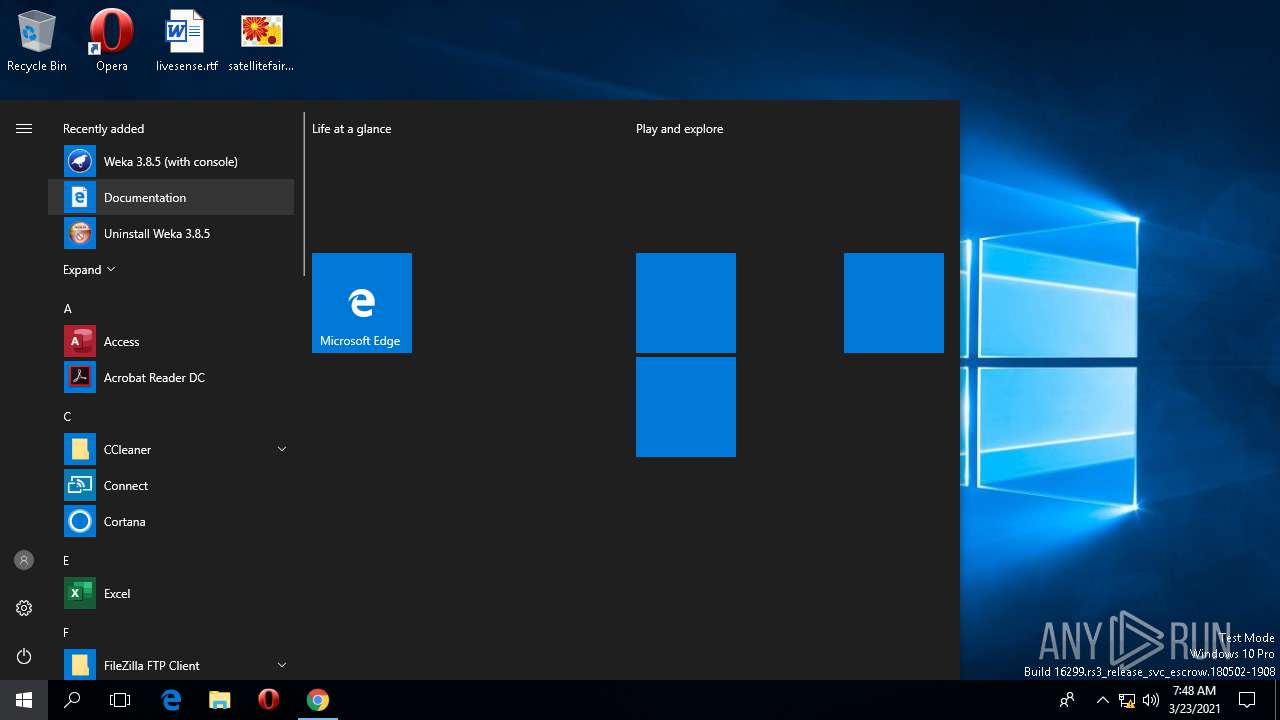Click the Microsoft Edge tile

362,303
